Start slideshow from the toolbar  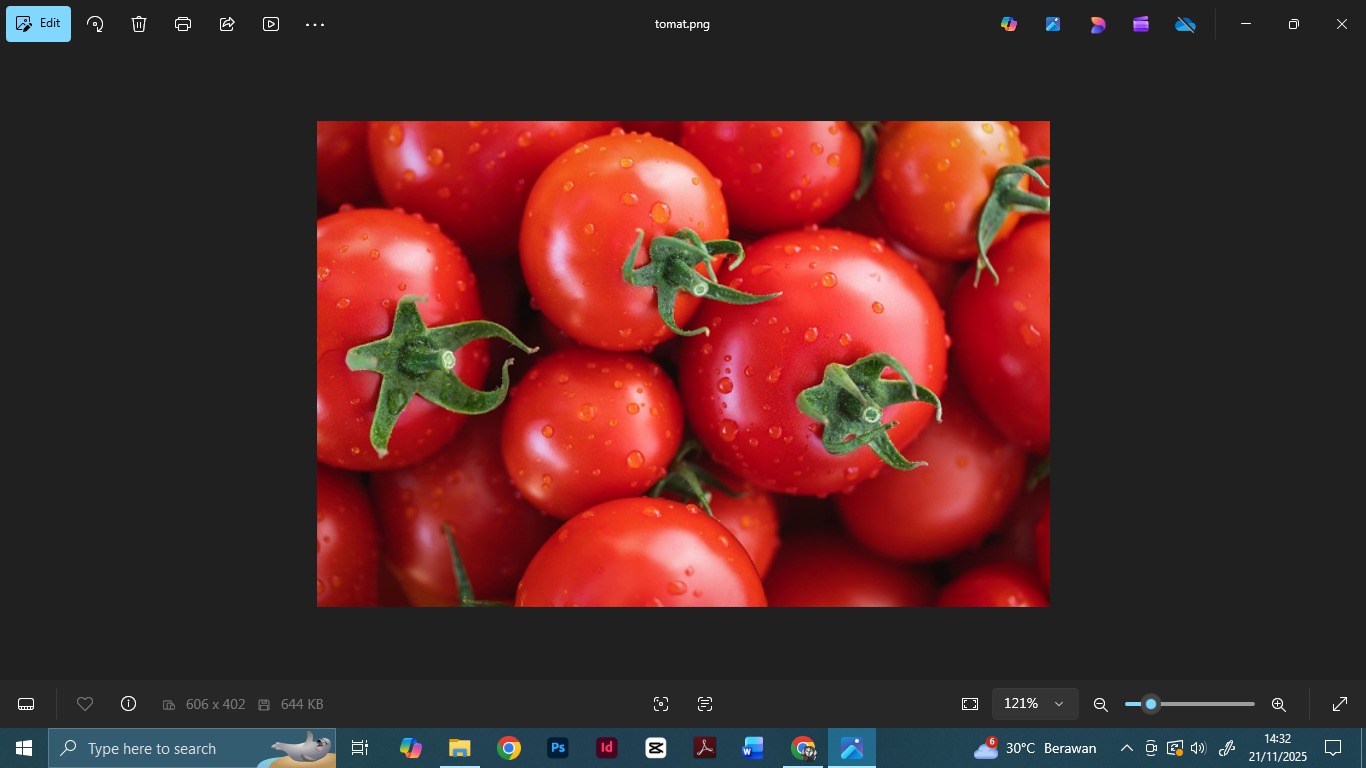271,24
